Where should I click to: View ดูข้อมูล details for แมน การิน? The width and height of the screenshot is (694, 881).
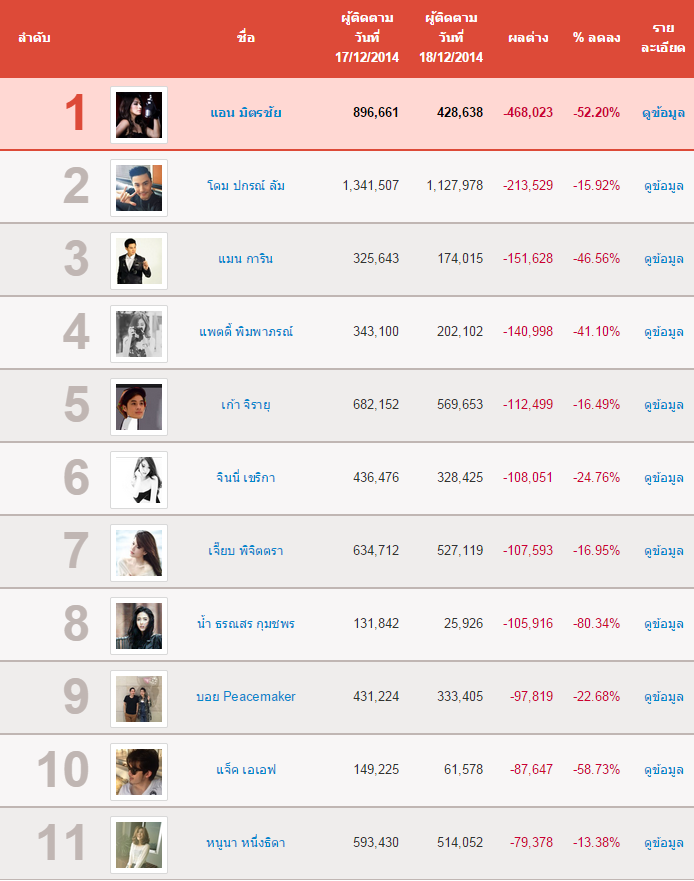tap(664, 259)
